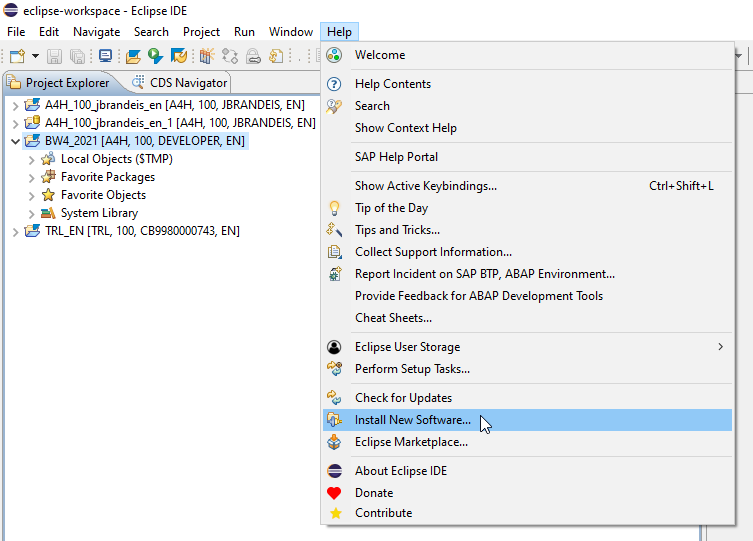Viewport: 753px width, 541px height.
Task: Select Report Incident on SAP BTP entry
Action: pos(527,274)
